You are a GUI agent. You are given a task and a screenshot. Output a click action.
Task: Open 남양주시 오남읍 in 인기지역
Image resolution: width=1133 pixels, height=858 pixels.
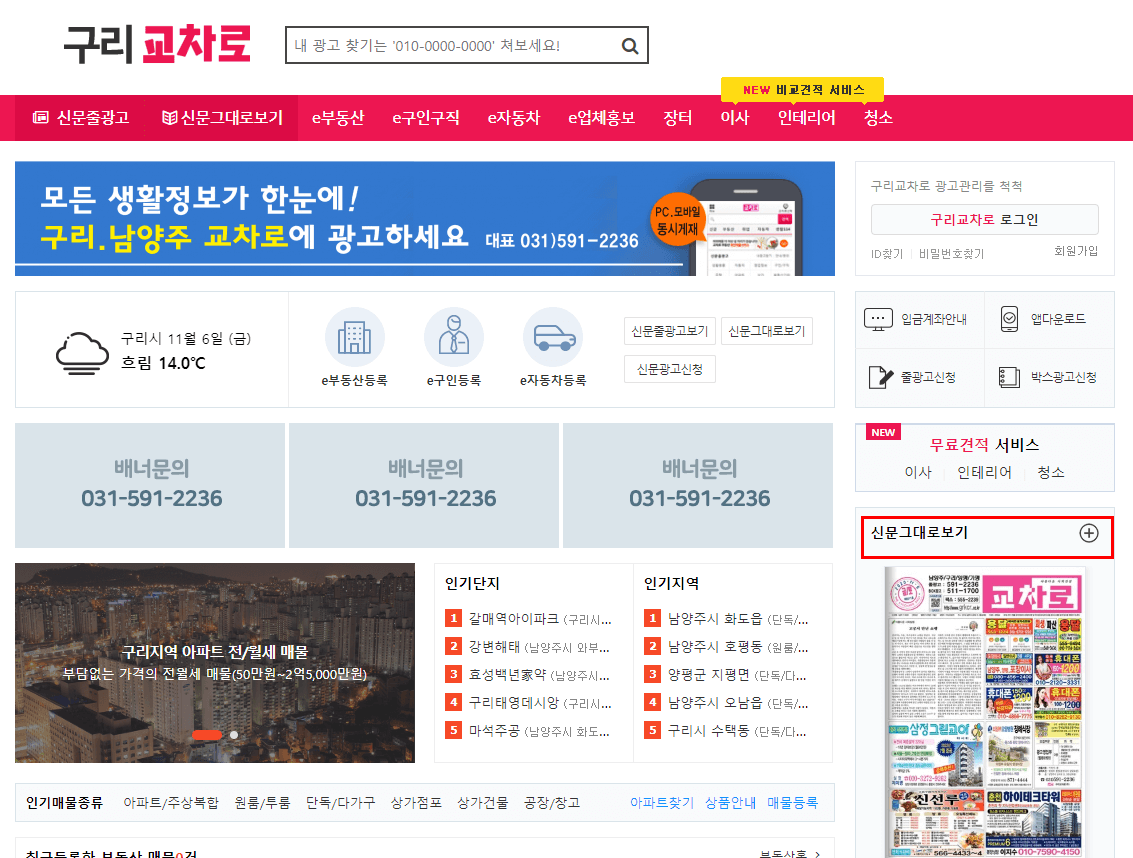(x=738, y=703)
